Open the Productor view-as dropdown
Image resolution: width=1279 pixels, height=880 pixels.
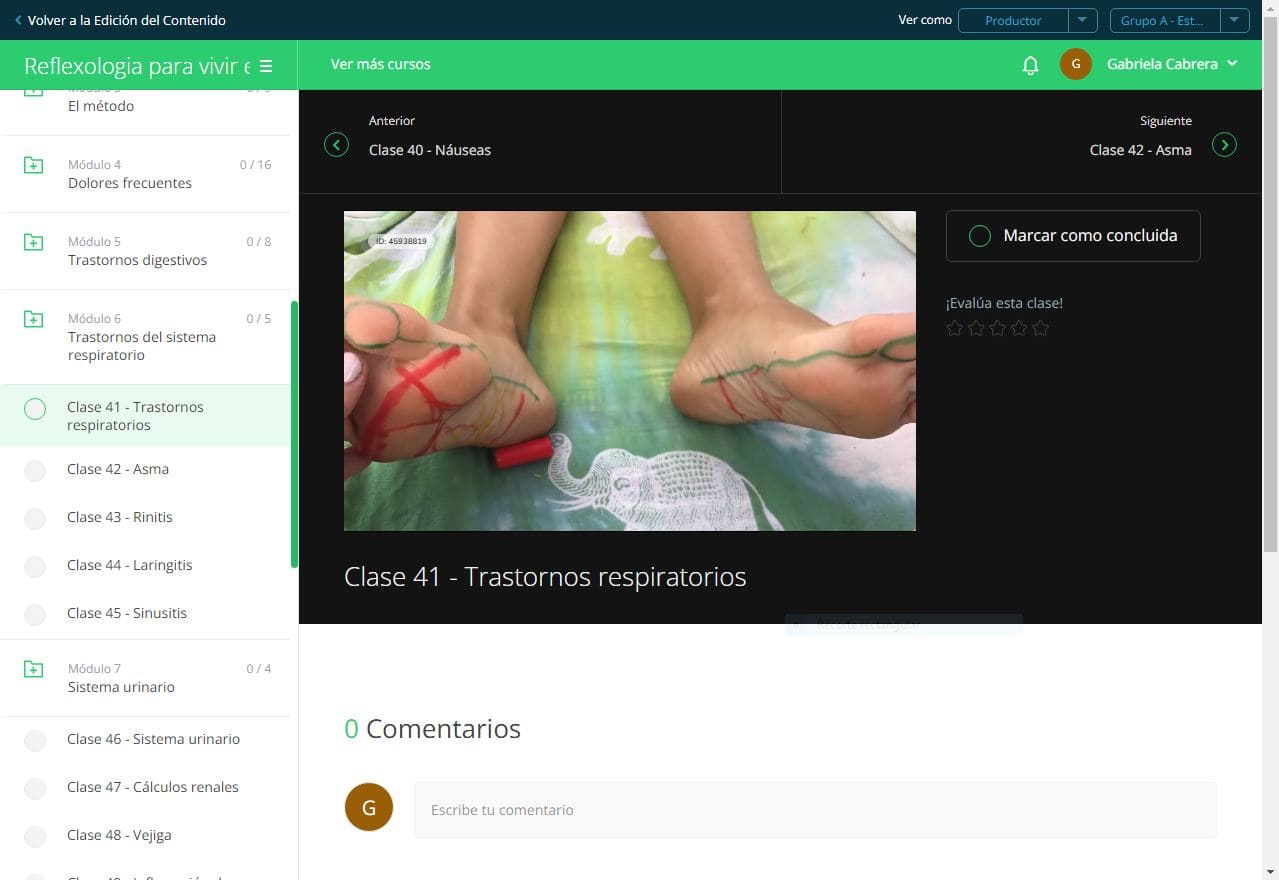point(1082,20)
